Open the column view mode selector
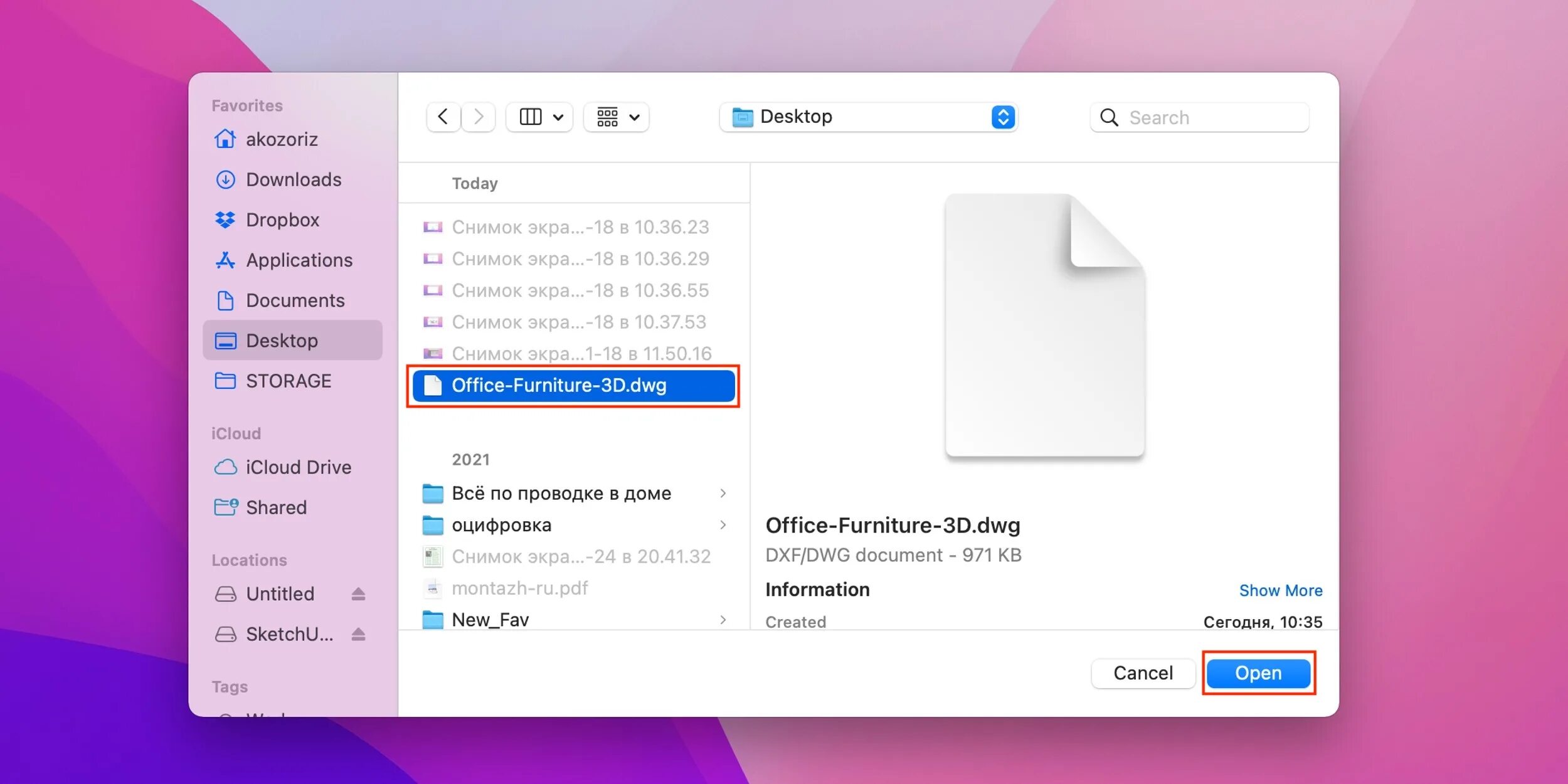The image size is (1568, 784). pyautogui.click(x=539, y=117)
